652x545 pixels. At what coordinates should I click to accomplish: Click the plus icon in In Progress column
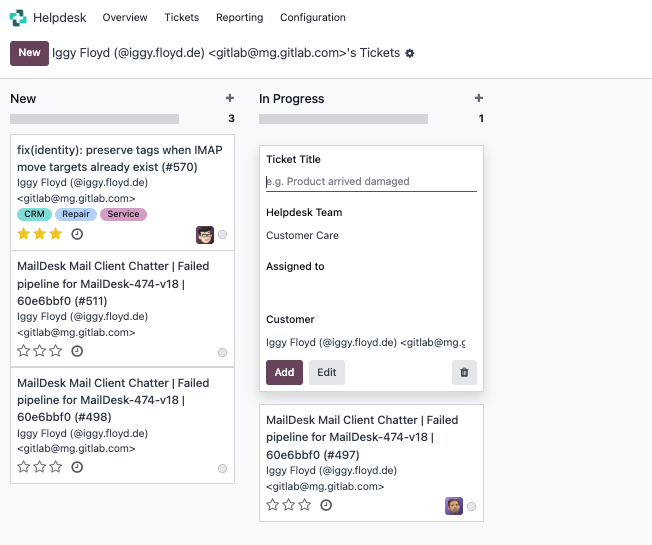click(x=479, y=98)
